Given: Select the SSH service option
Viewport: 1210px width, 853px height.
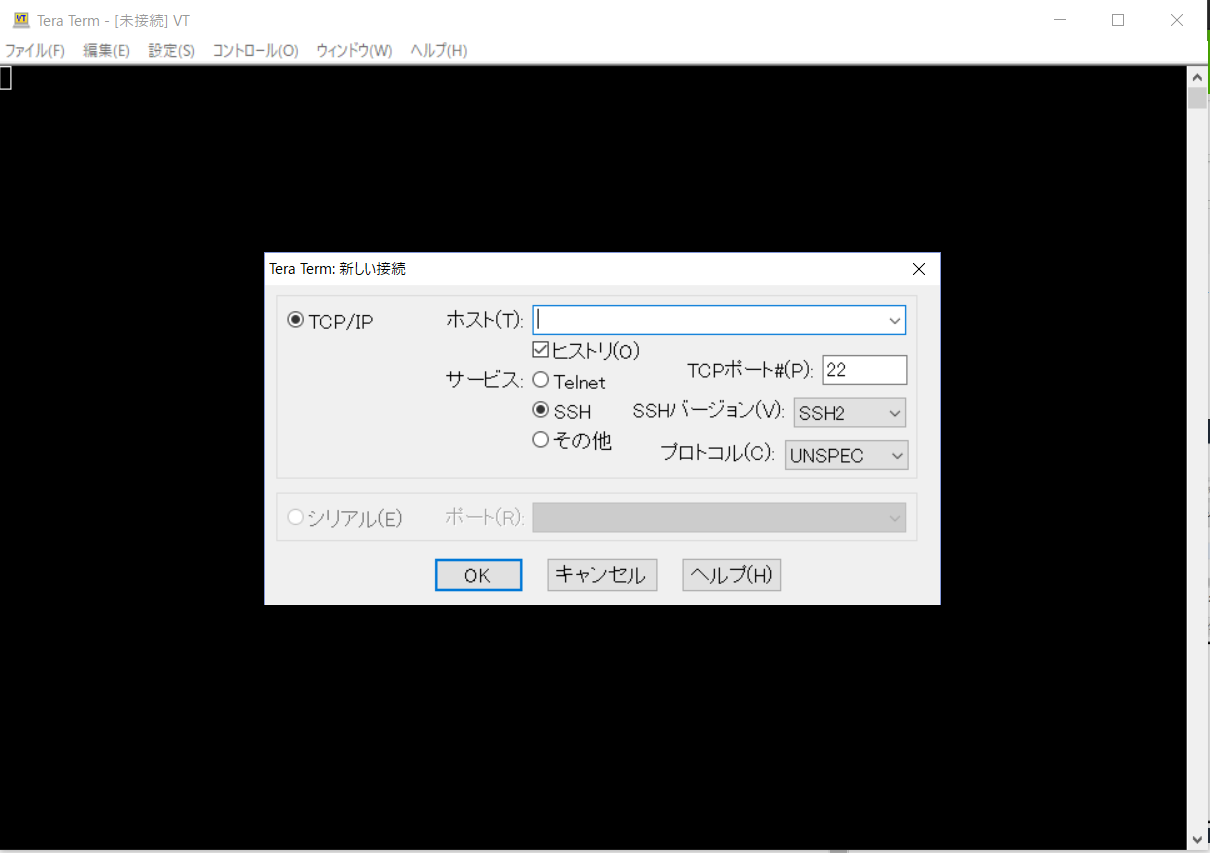Looking at the screenshot, I should tap(541, 410).
